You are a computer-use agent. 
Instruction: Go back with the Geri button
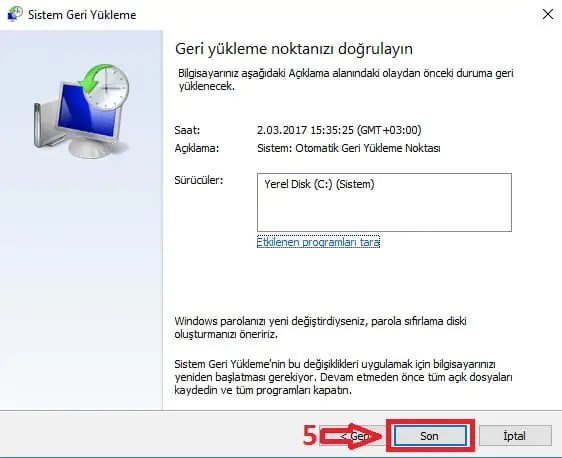[x=353, y=436]
